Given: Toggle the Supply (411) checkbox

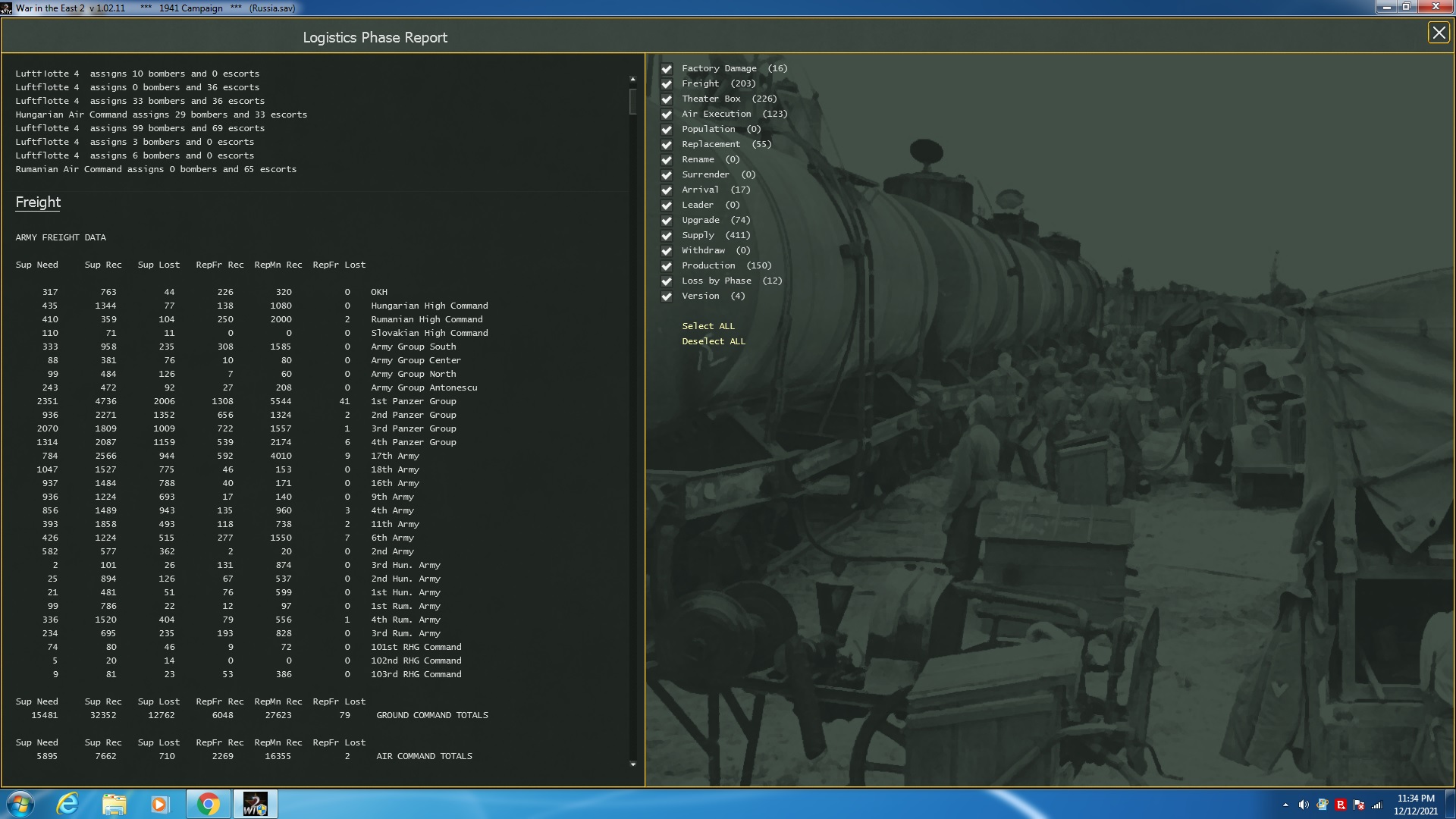Looking at the screenshot, I should pyautogui.click(x=667, y=235).
